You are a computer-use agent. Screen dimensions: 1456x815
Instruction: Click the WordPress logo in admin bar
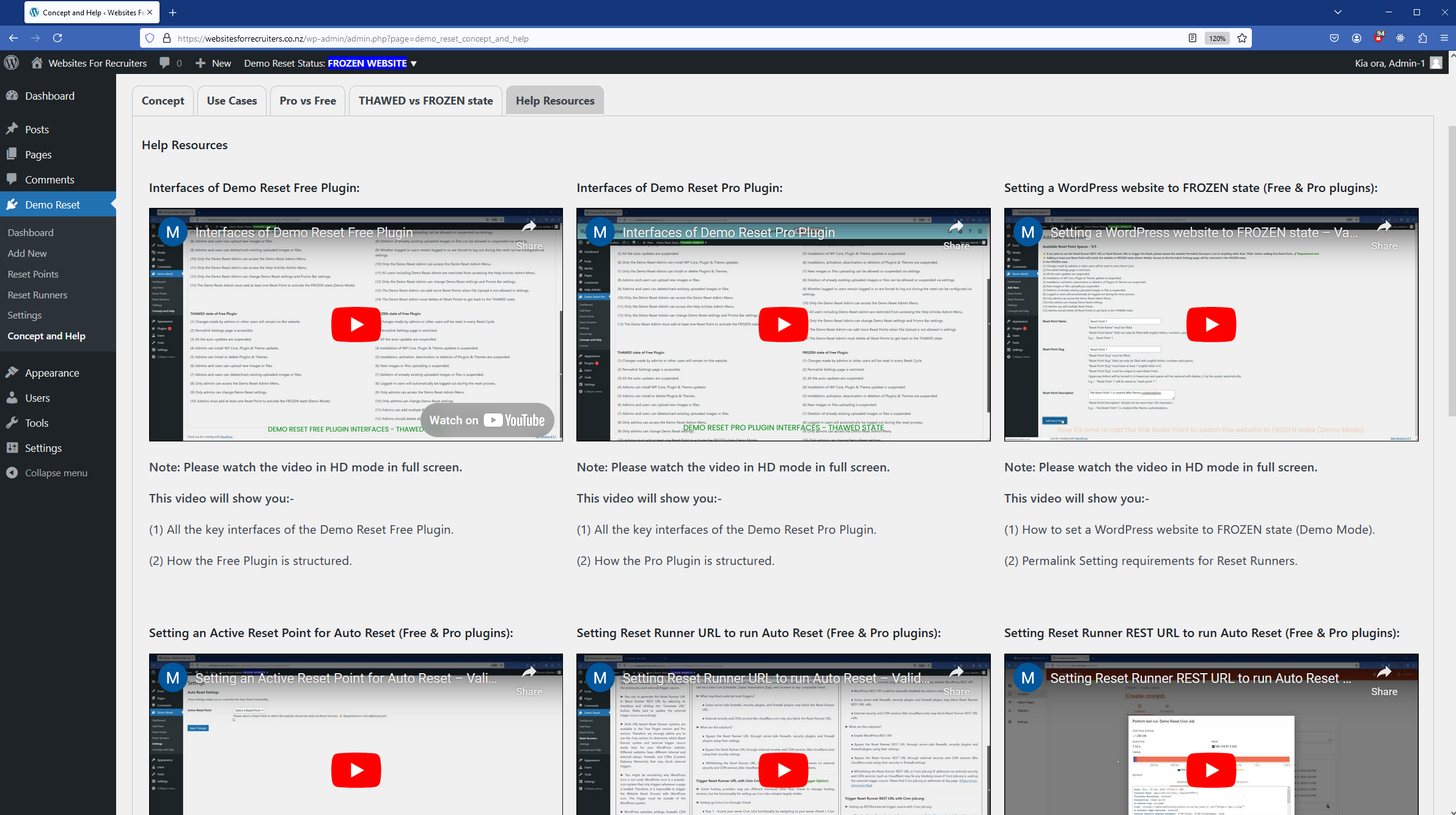(x=12, y=63)
